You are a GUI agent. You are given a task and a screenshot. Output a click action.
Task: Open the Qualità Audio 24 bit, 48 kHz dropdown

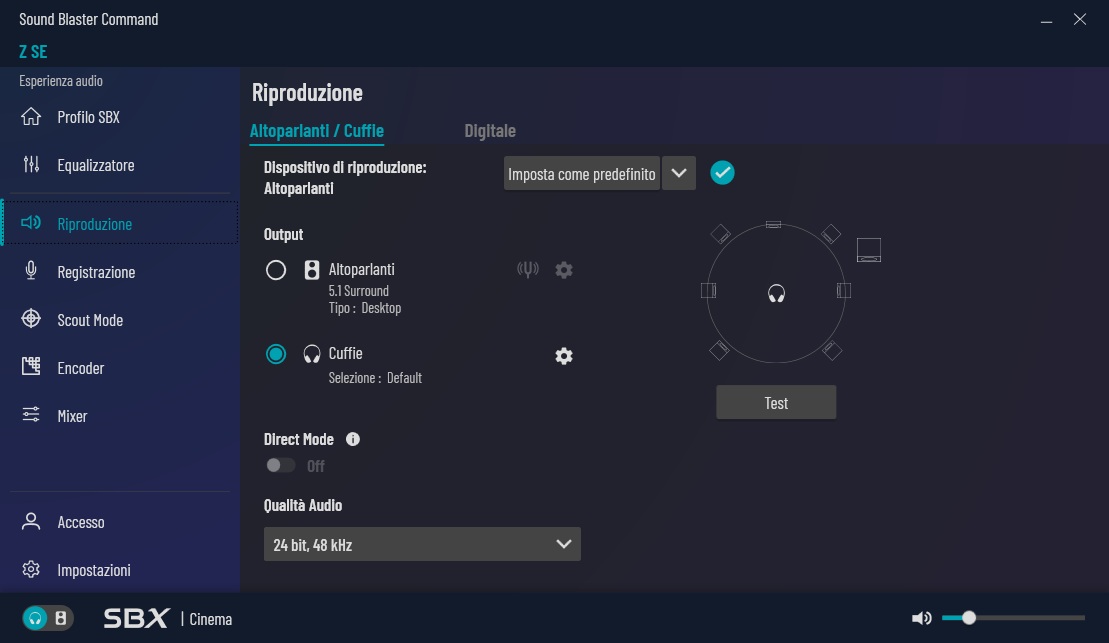[422, 544]
